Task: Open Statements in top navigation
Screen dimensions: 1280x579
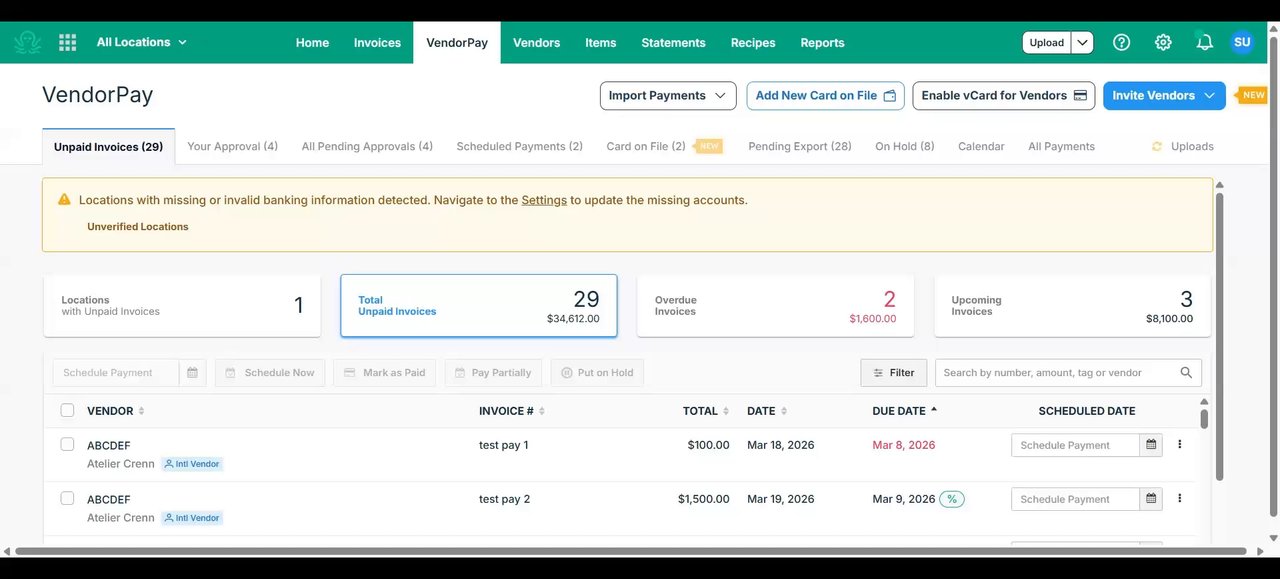Action: coord(673,42)
